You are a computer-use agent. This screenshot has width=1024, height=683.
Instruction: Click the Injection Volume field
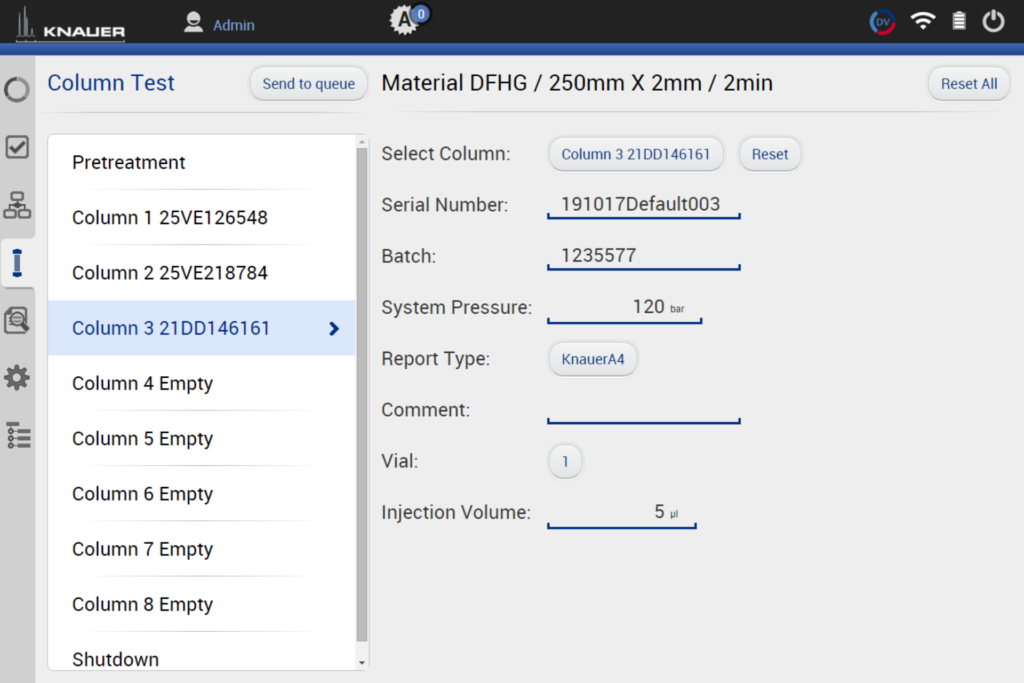[x=622, y=513]
